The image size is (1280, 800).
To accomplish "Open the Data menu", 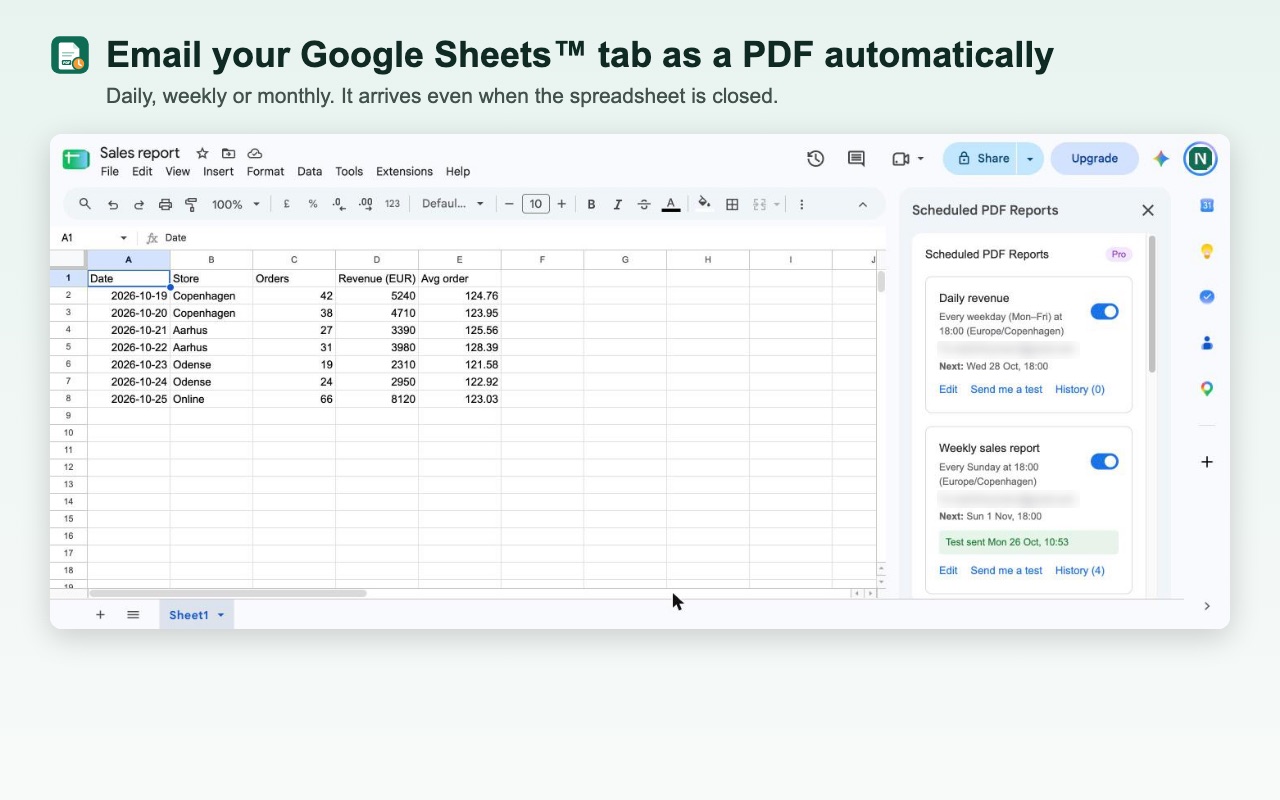I will 310,172.
